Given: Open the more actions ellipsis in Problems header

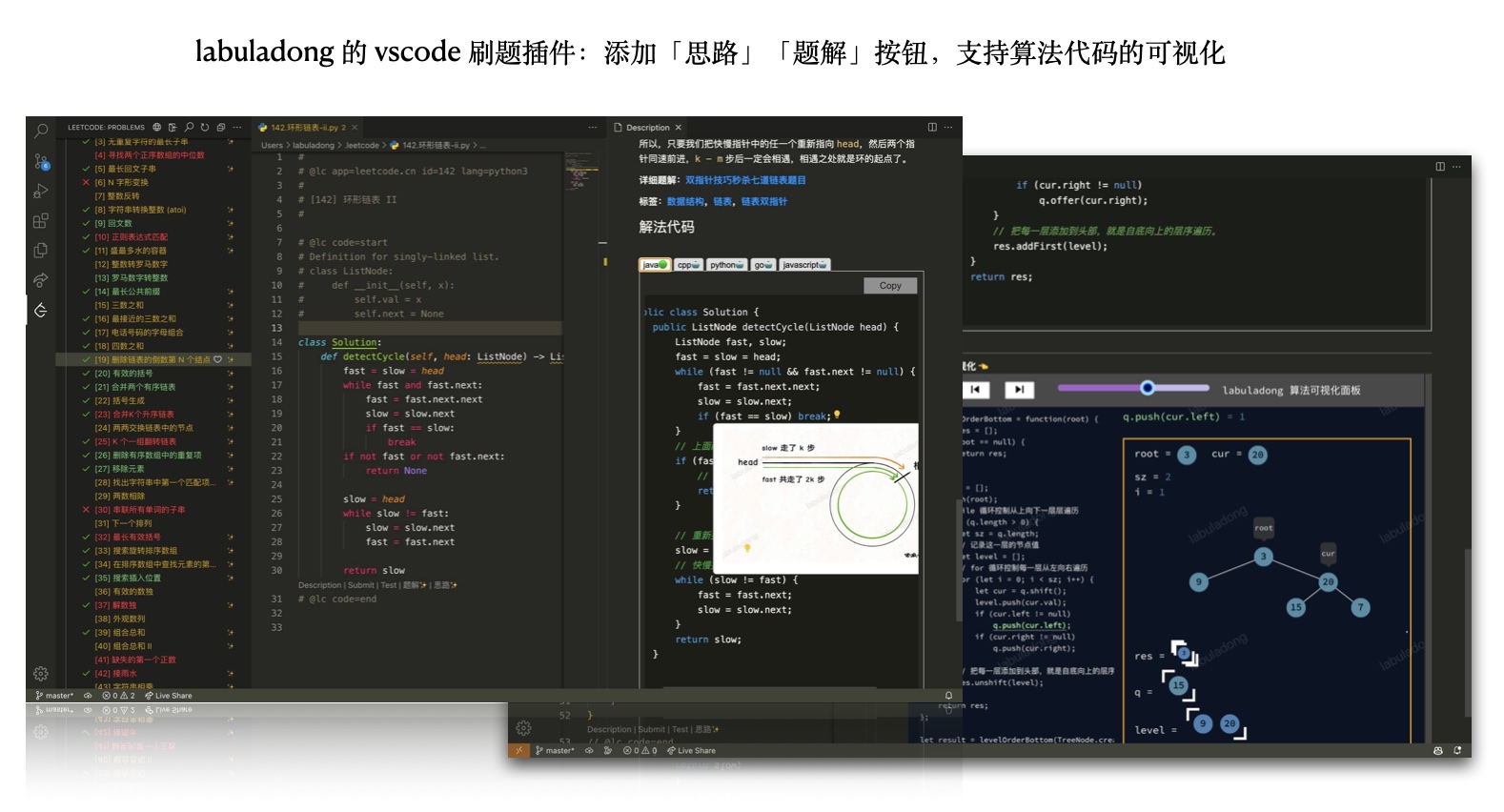Looking at the screenshot, I should (x=237, y=127).
